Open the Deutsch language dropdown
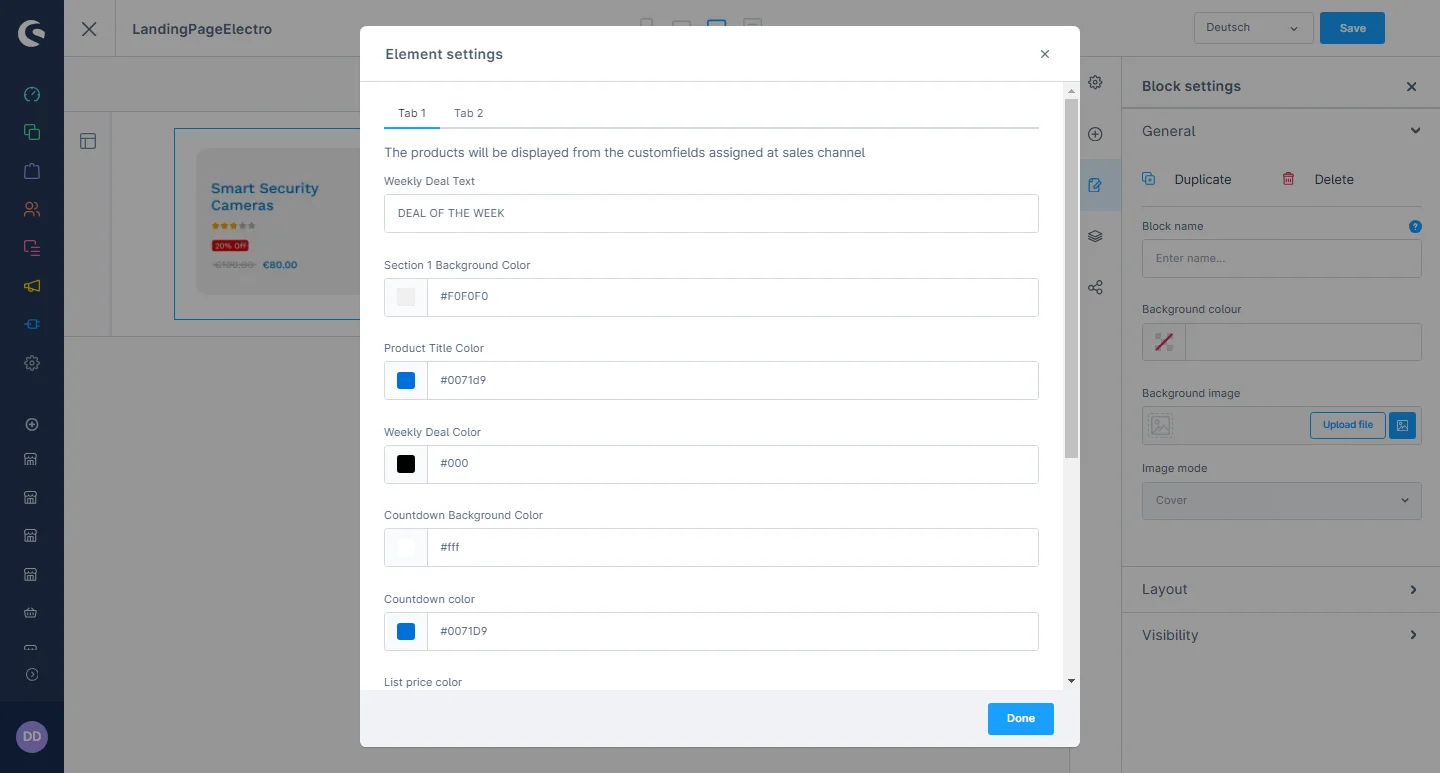1440x773 pixels. (1252, 28)
